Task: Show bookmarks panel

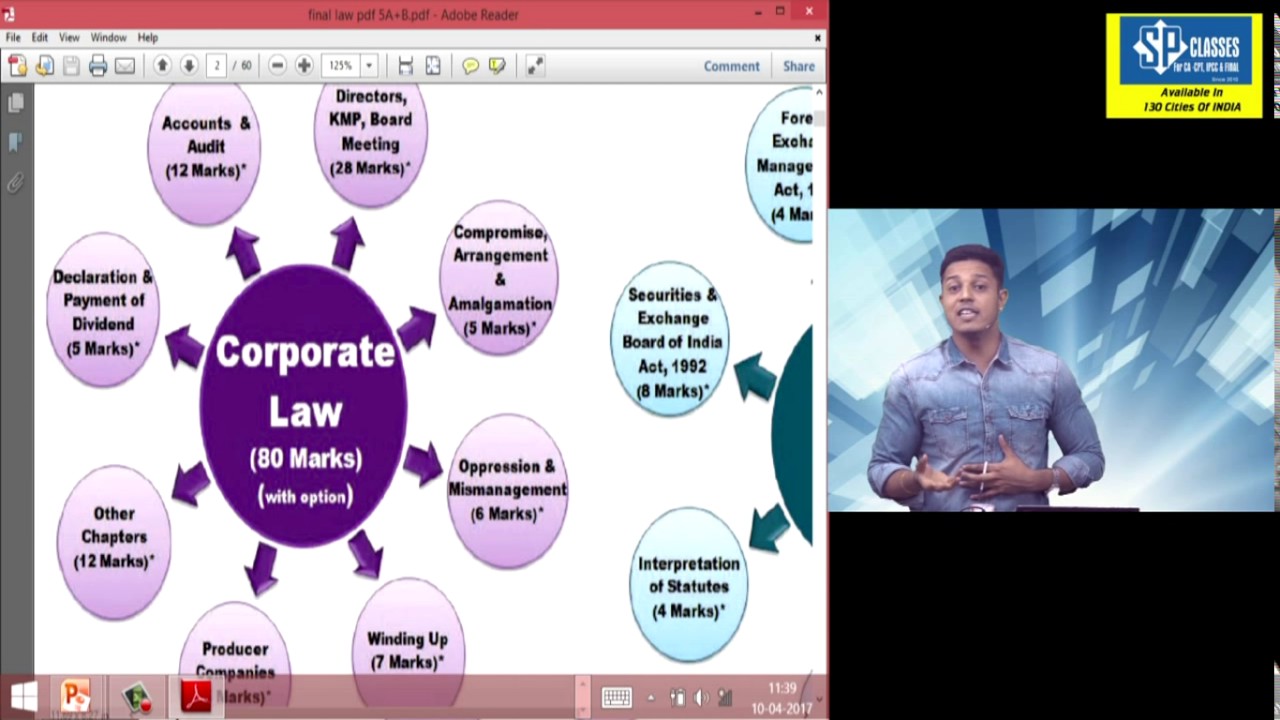Action: [15, 142]
